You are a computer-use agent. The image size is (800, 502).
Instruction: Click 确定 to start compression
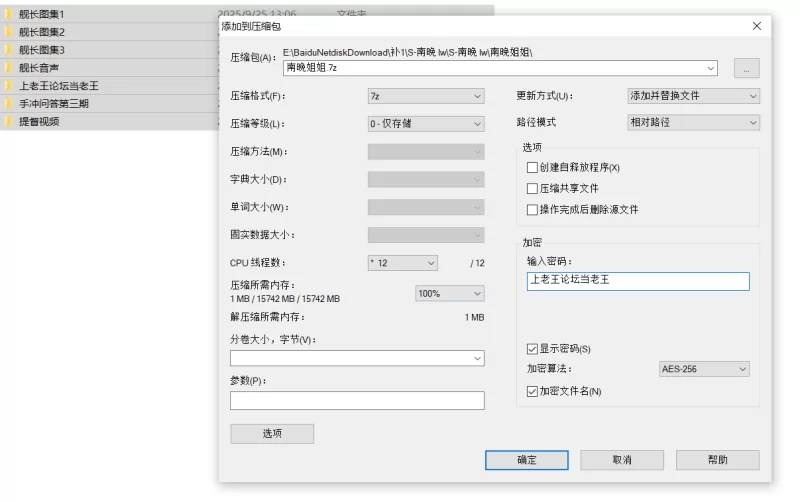[526, 460]
